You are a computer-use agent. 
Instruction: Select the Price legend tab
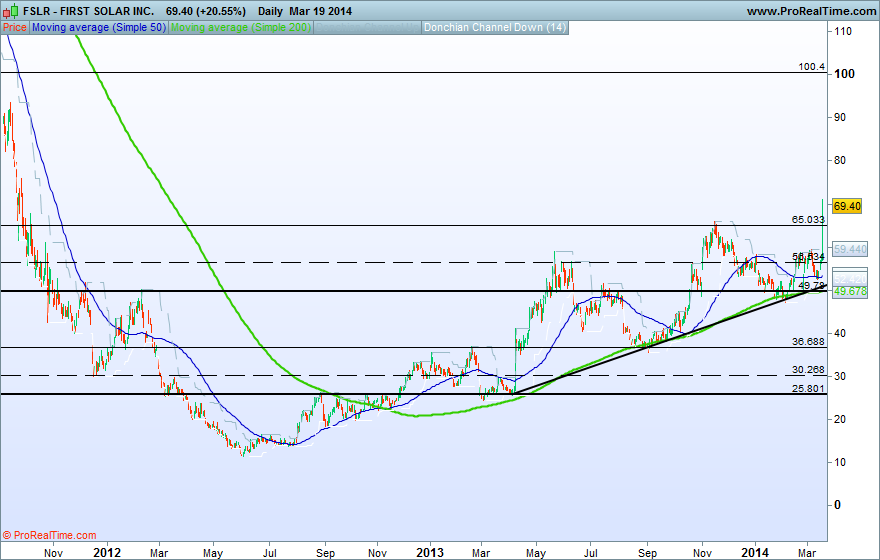[15, 27]
